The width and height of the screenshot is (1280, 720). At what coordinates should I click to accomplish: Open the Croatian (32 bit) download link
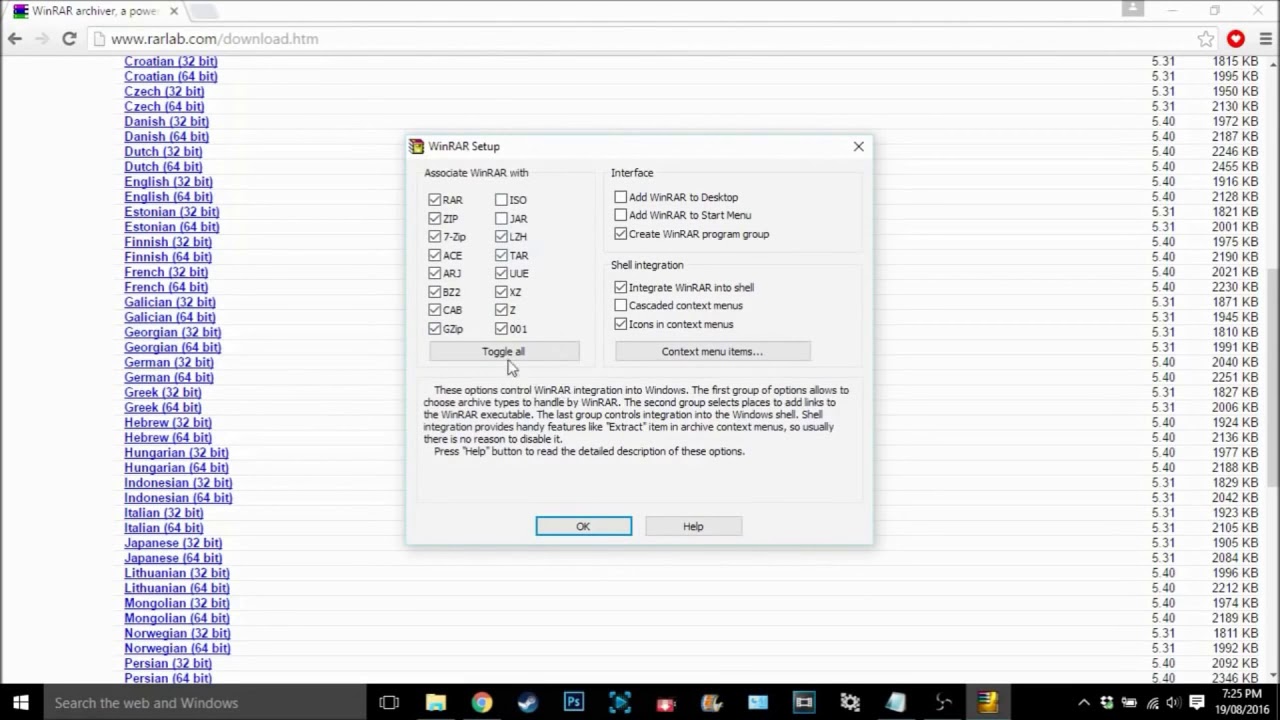[x=171, y=61]
